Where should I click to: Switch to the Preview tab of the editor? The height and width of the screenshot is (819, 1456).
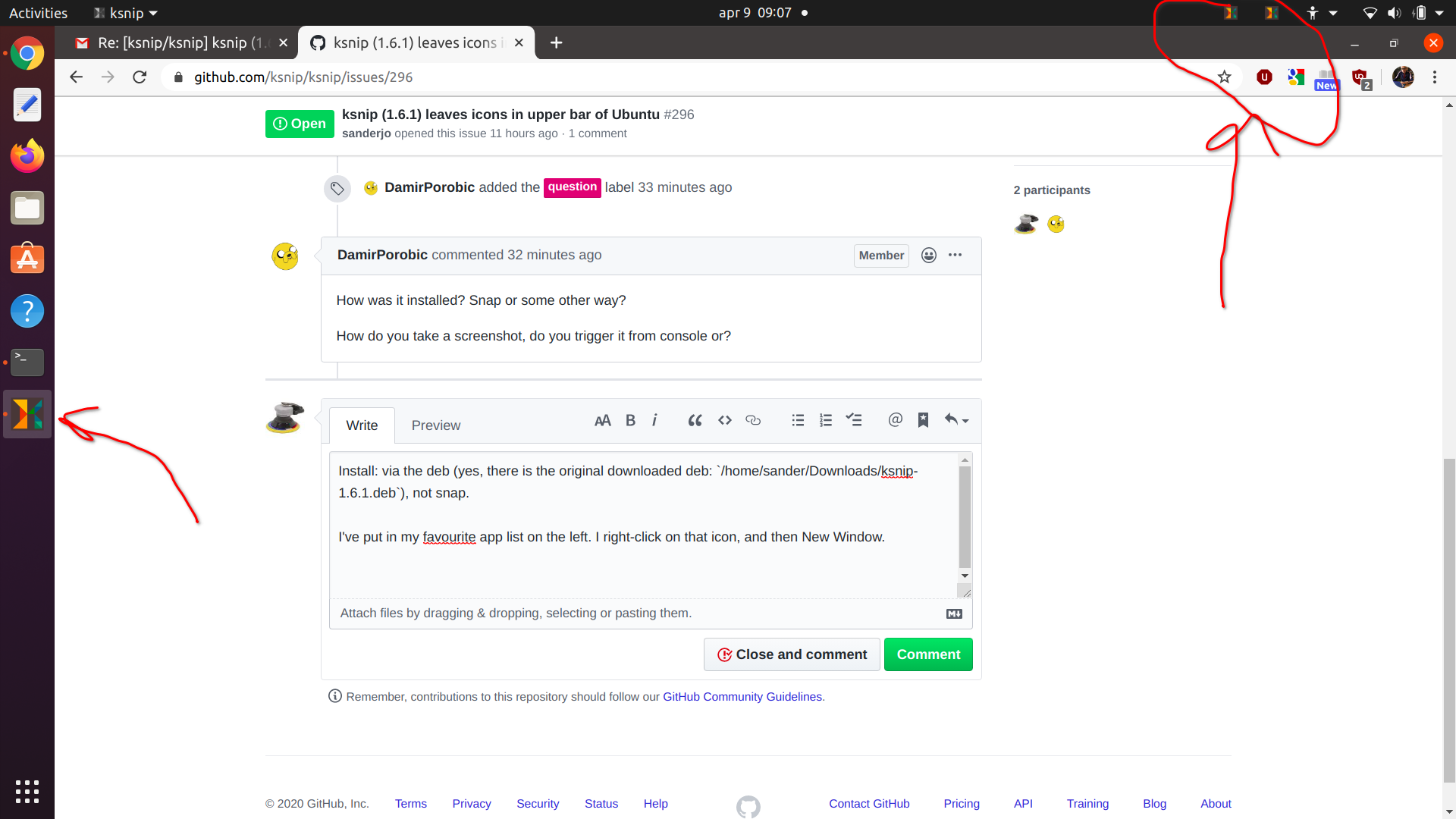[x=436, y=425]
